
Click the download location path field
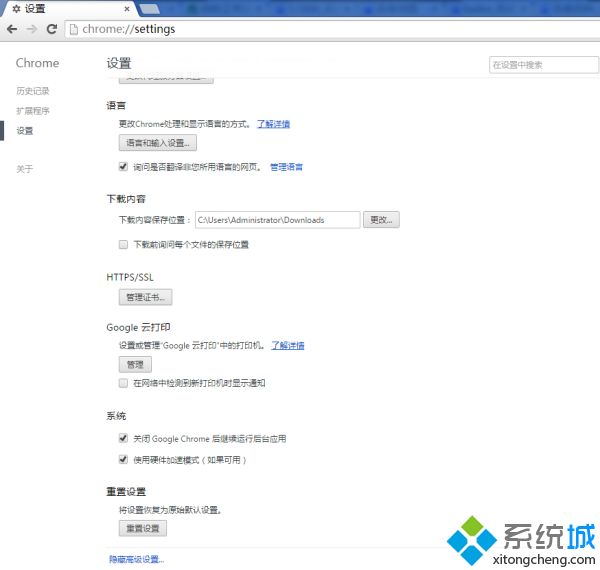coord(277,220)
